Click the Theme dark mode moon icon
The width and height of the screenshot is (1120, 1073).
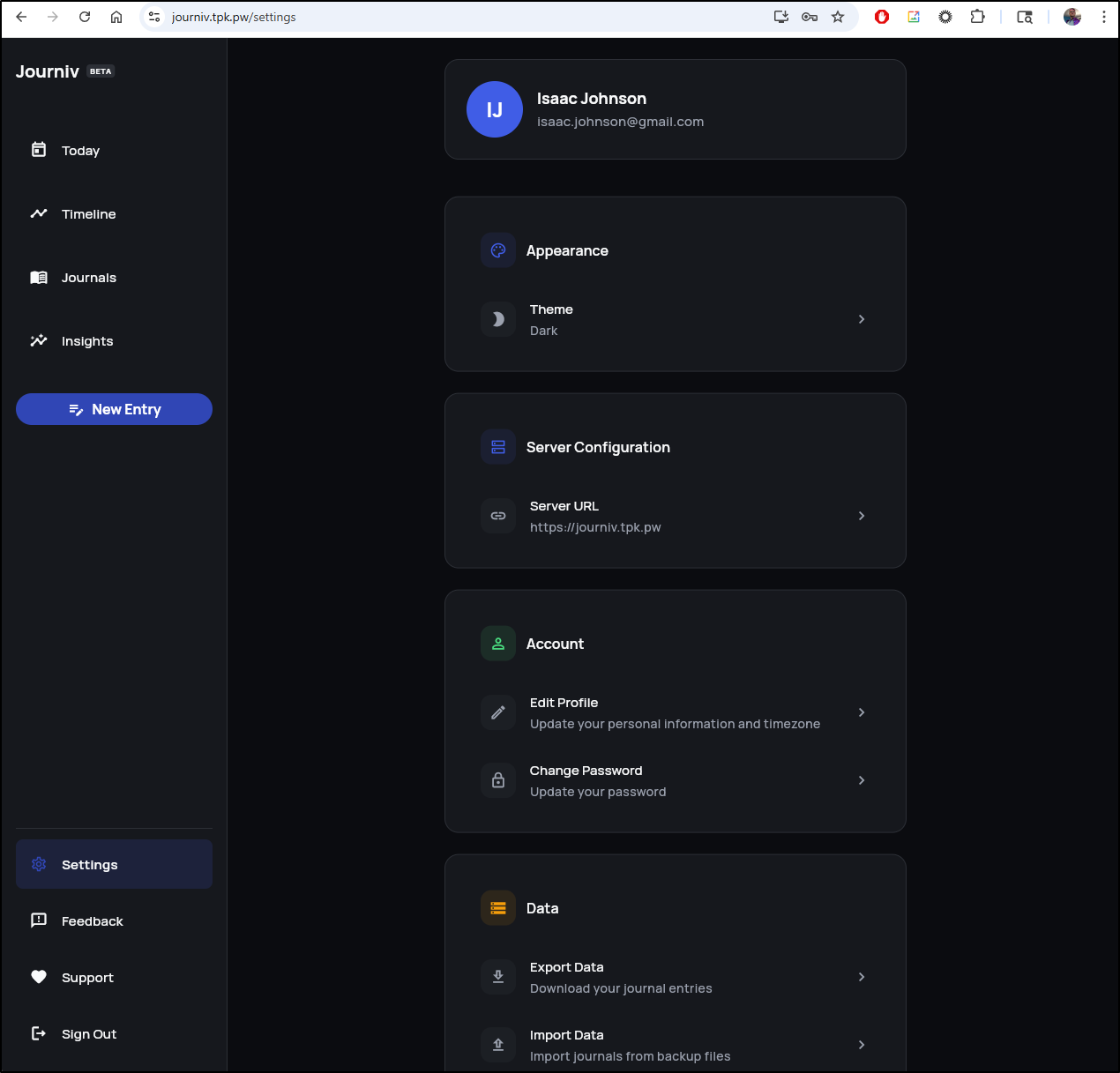[x=498, y=319]
